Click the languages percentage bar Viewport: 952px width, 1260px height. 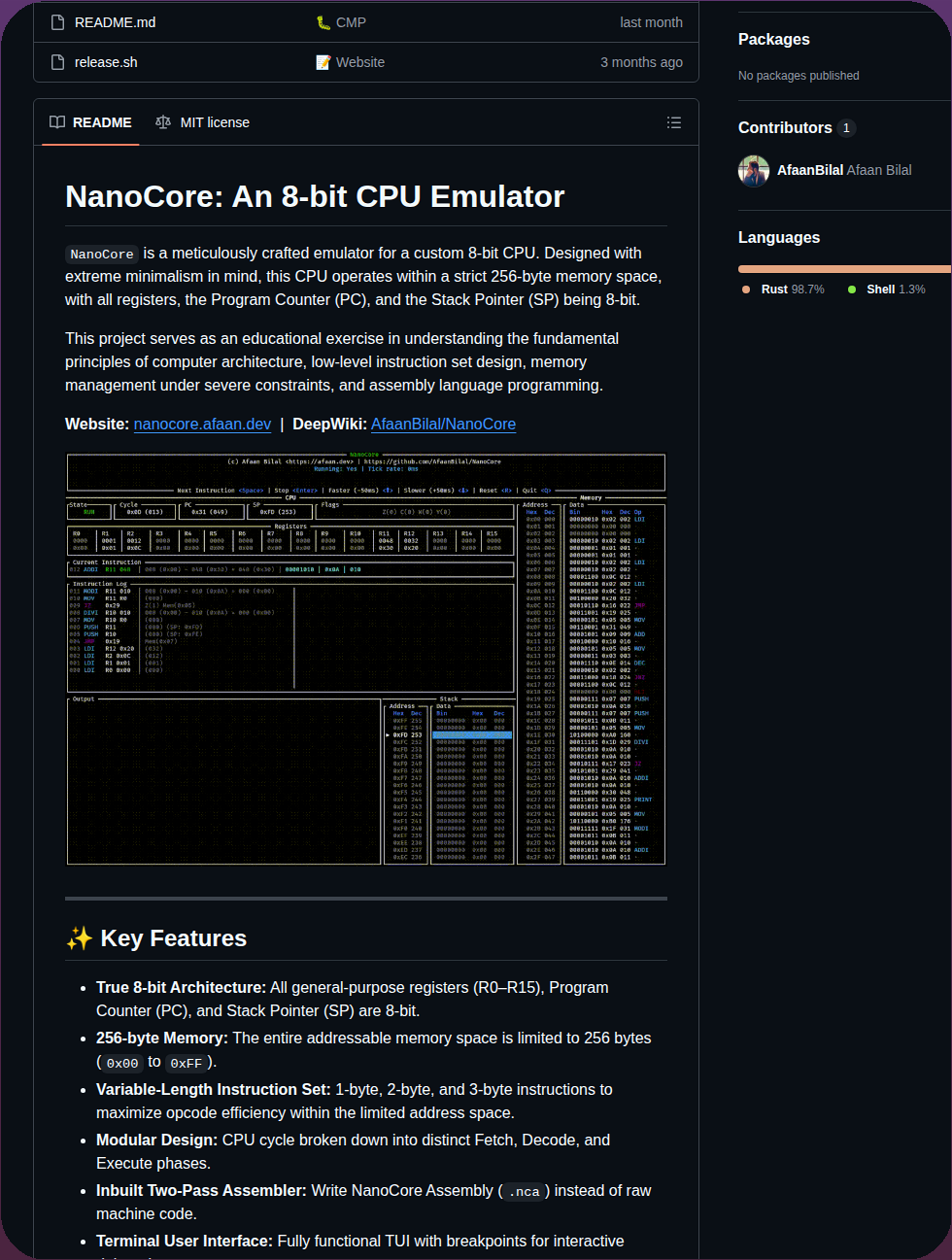844,269
